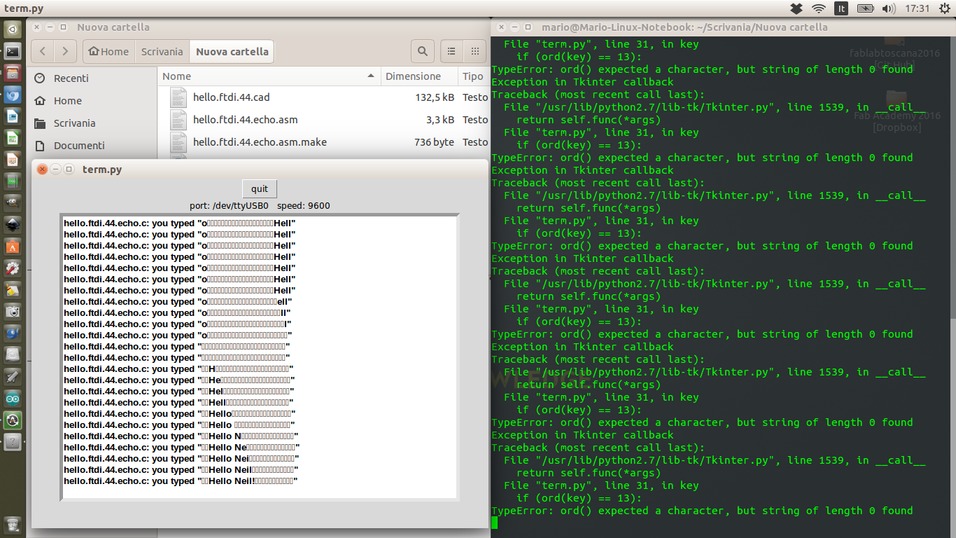Click the 132,5 kB size cell
956x538 pixels.
[434, 97]
